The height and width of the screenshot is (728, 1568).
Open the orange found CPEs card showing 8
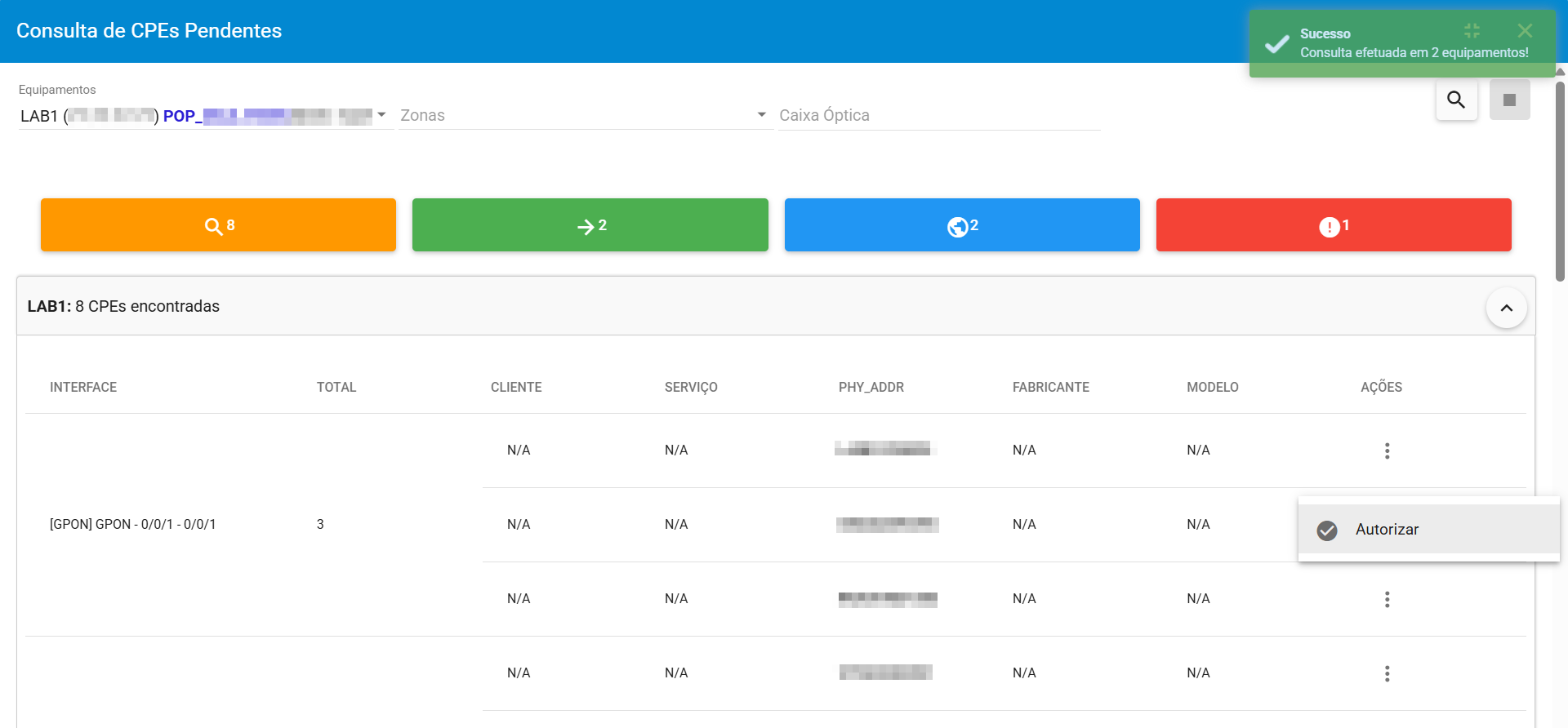218,224
